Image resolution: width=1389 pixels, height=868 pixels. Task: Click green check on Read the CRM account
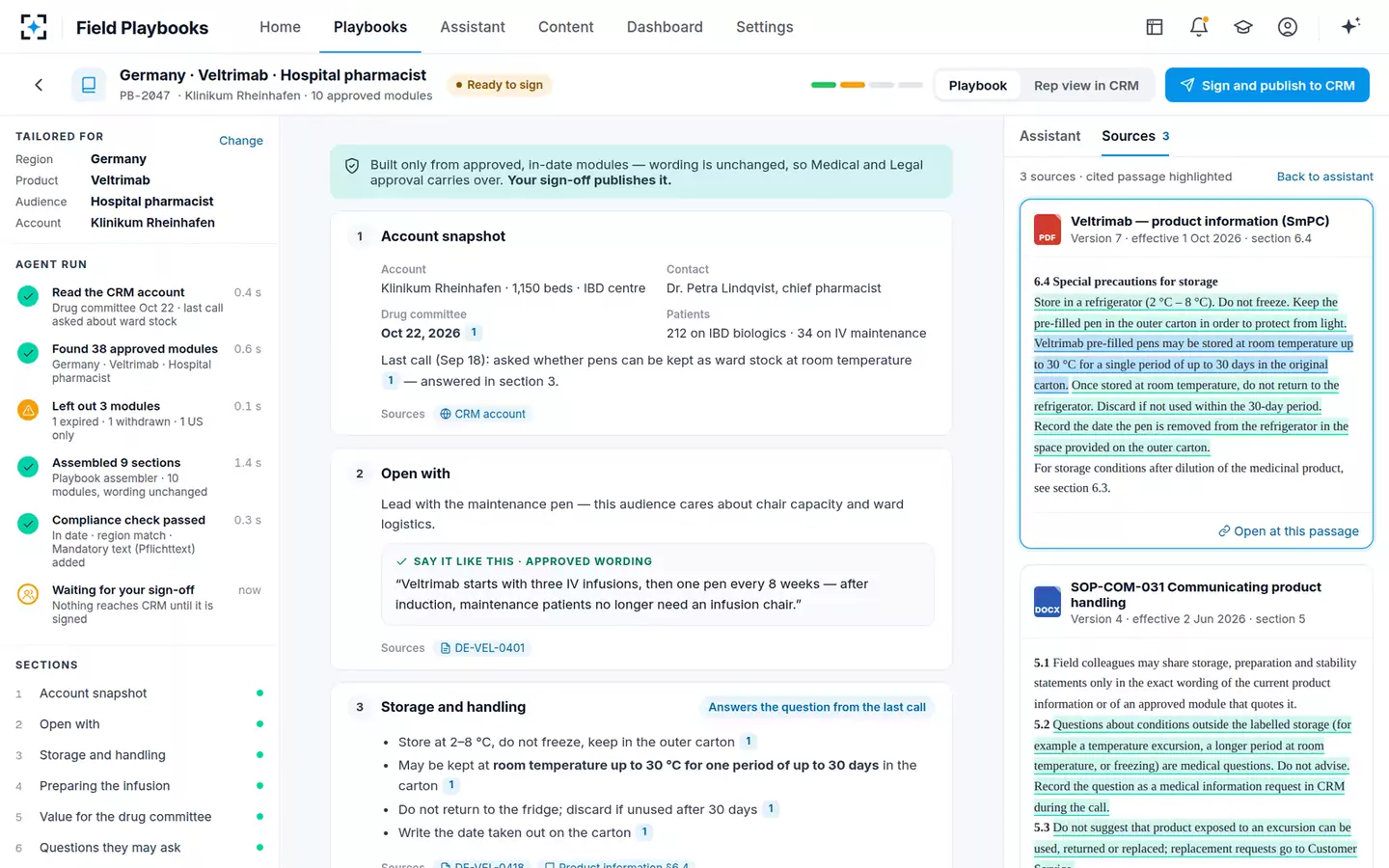(x=28, y=296)
